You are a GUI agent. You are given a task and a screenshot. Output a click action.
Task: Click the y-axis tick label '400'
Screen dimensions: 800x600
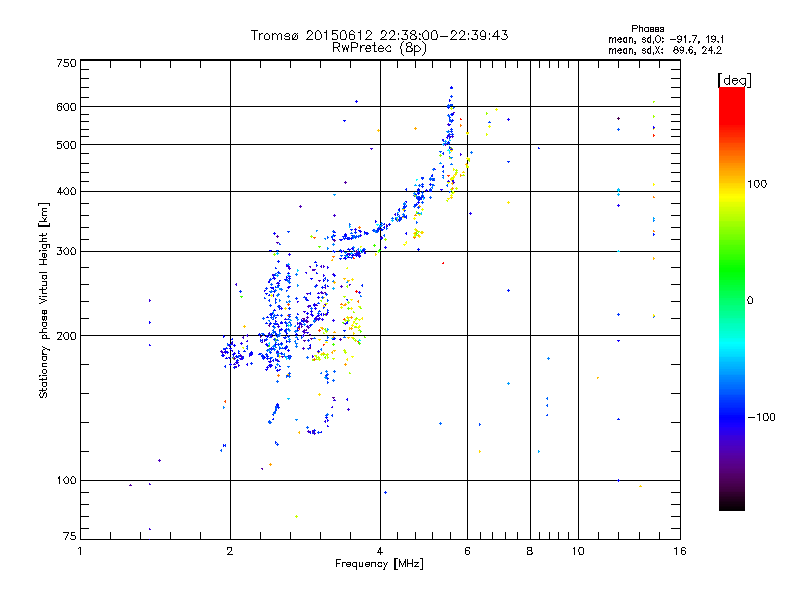[x=66, y=192]
